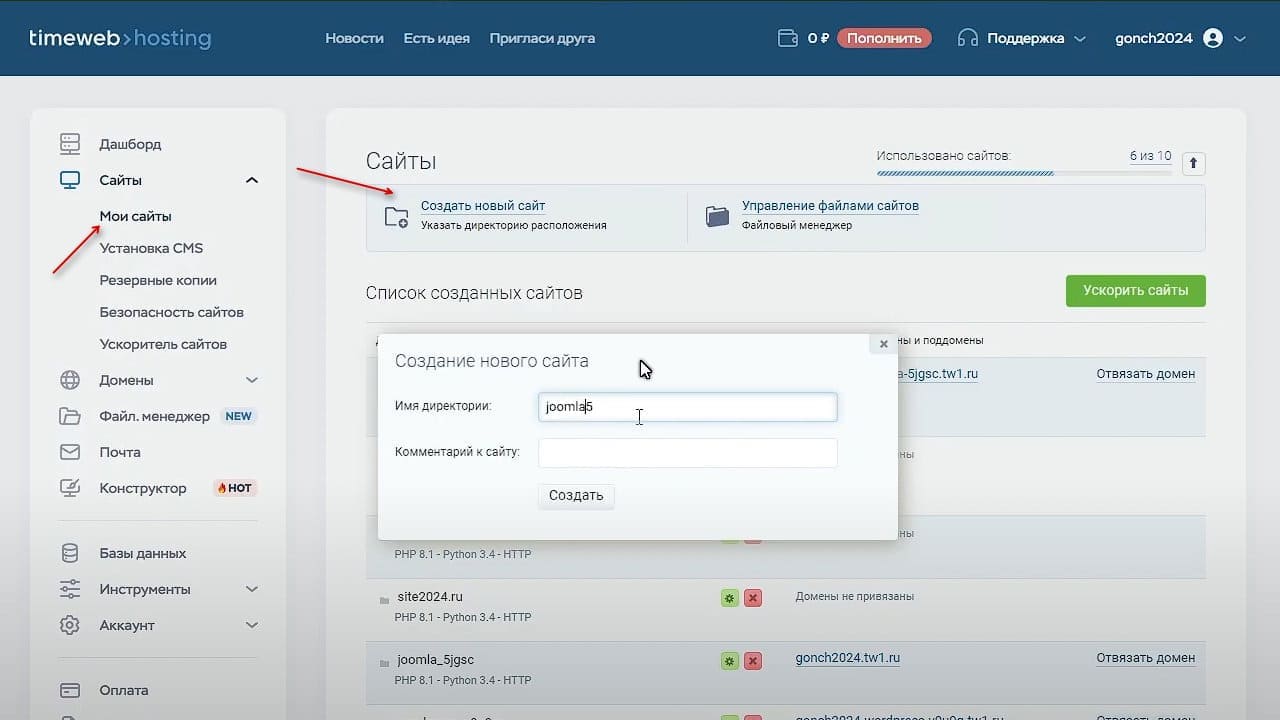Viewport: 1280px width, 720px height.
Task: Open the 'Есть идея' menu item
Action: [x=436, y=38]
